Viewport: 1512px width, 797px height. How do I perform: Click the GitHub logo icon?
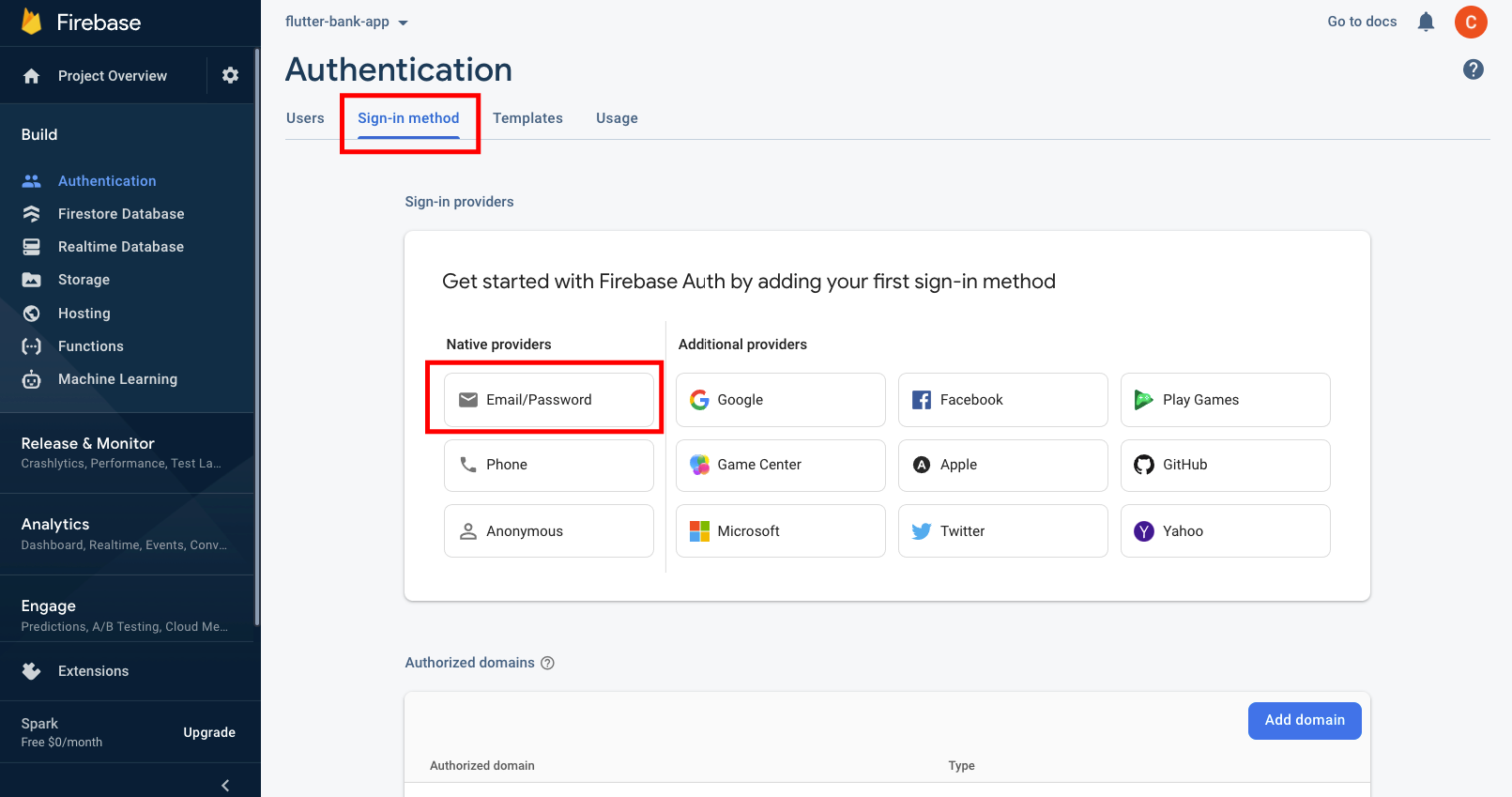click(1144, 465)
